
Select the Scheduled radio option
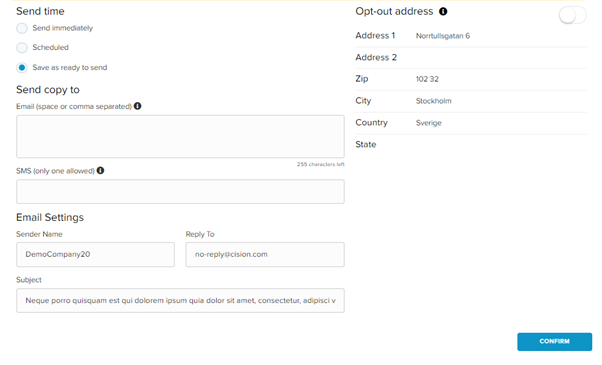[22, 48]
